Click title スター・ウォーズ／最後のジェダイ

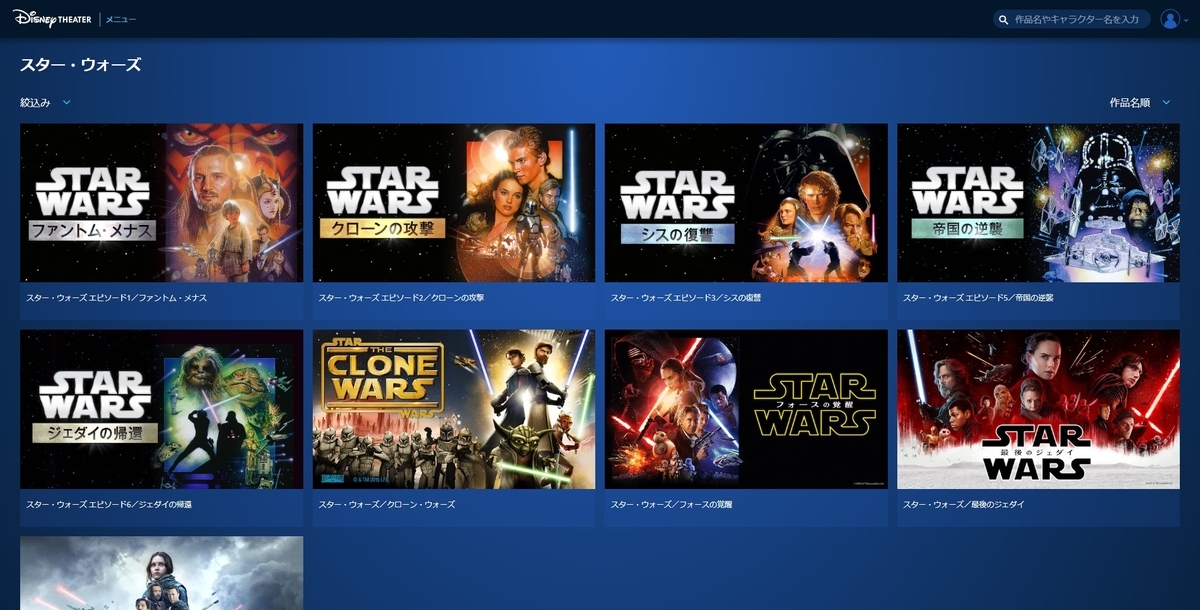tap(963, 504)
